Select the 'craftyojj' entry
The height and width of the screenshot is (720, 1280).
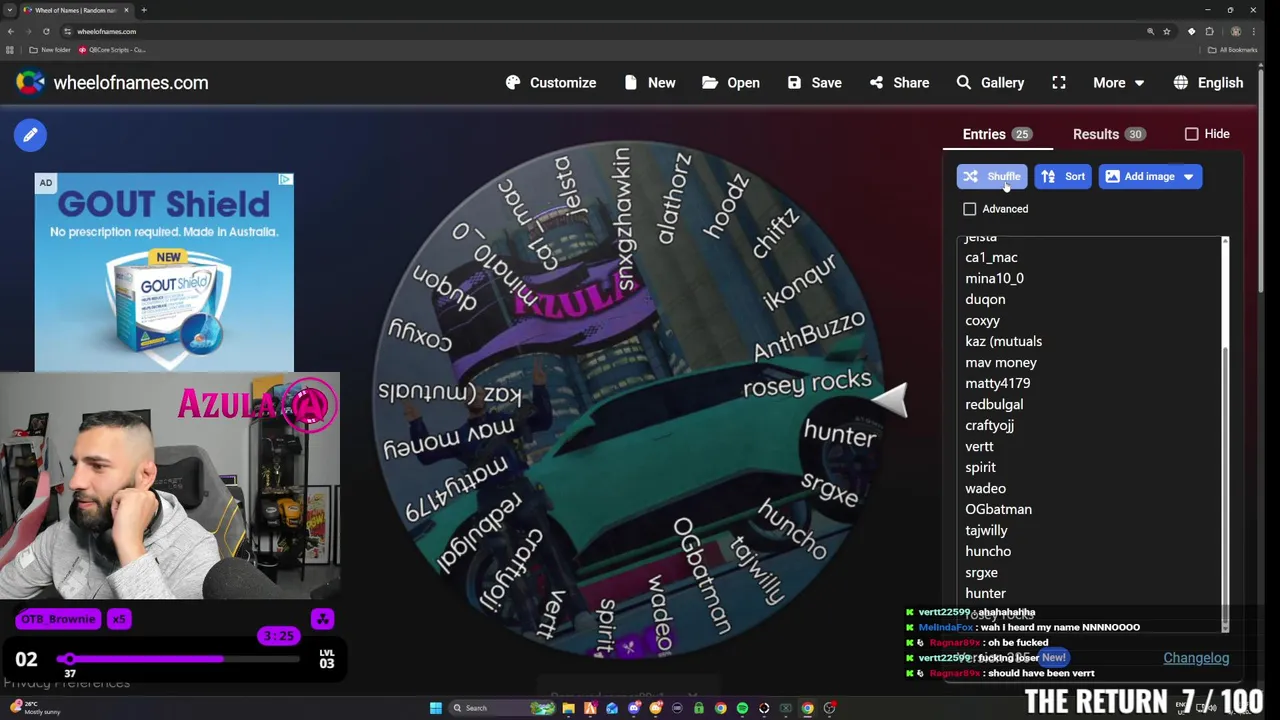click(989, 425)
